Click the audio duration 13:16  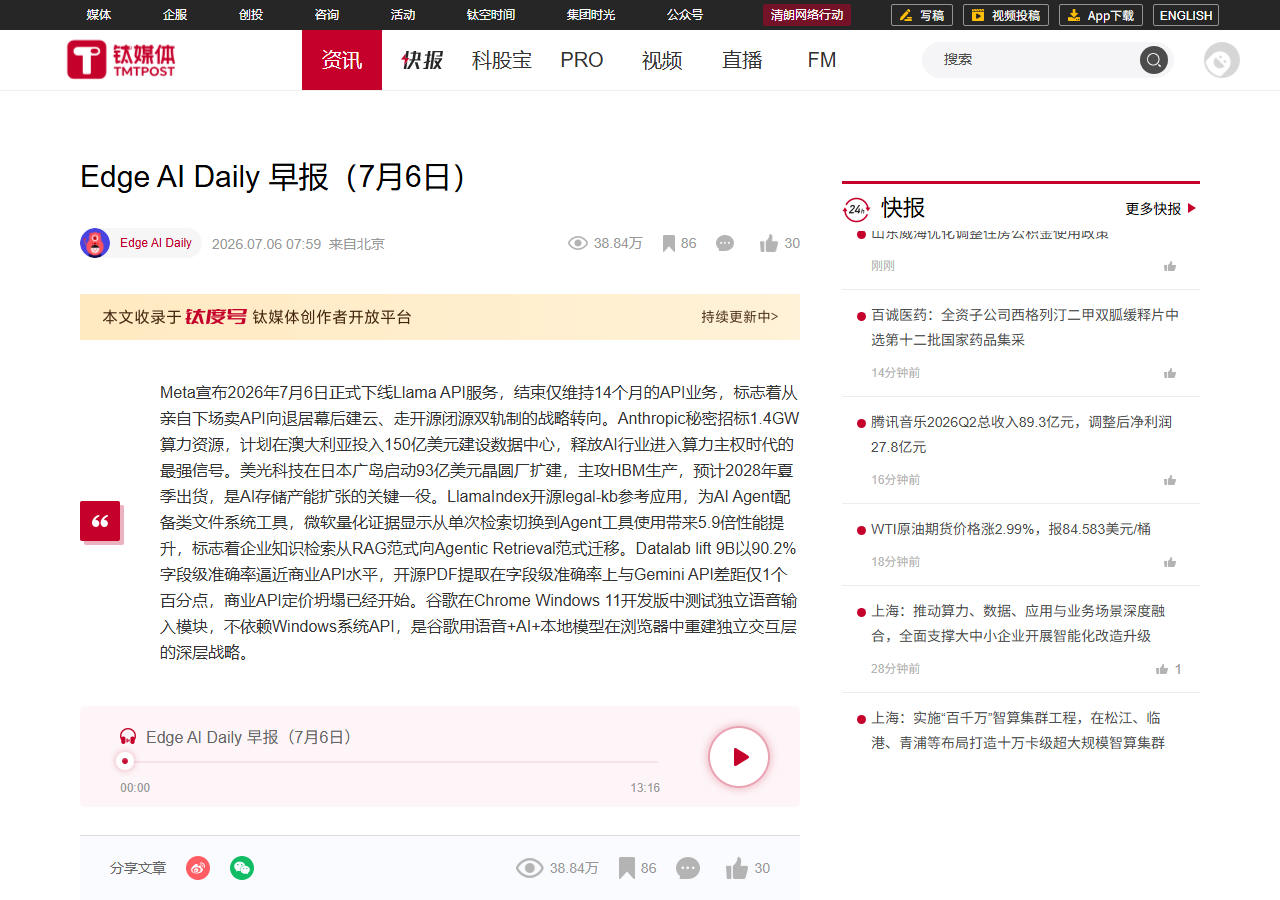(x=645, y=788)
